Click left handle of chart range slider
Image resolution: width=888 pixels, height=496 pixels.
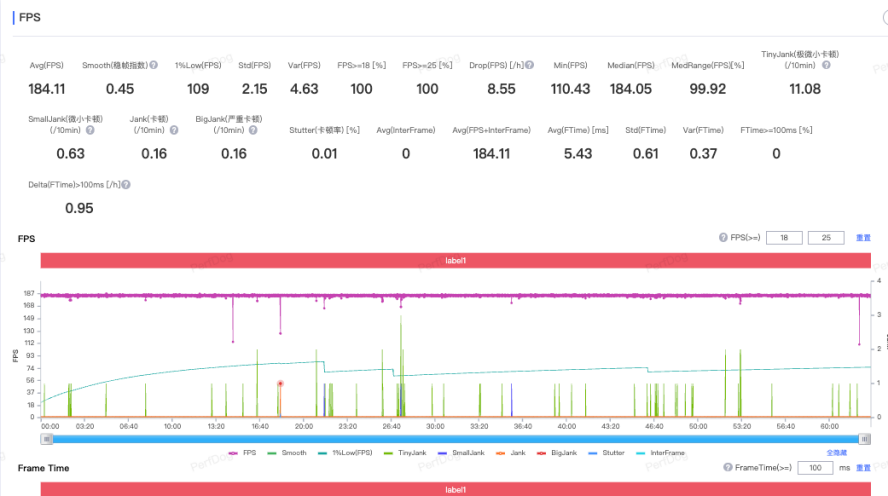47,439
